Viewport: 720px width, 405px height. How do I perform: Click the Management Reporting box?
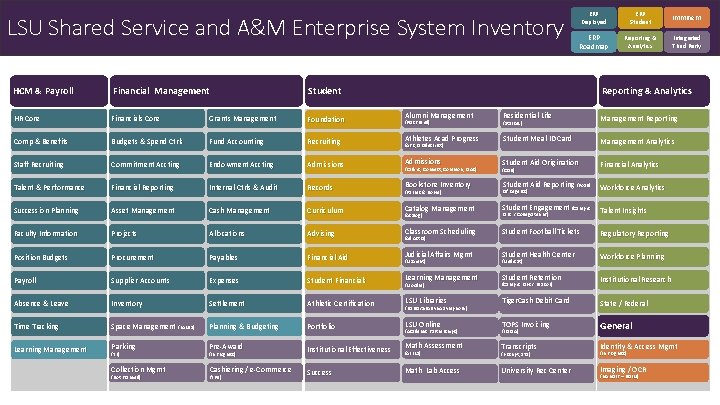pos(653,118)
